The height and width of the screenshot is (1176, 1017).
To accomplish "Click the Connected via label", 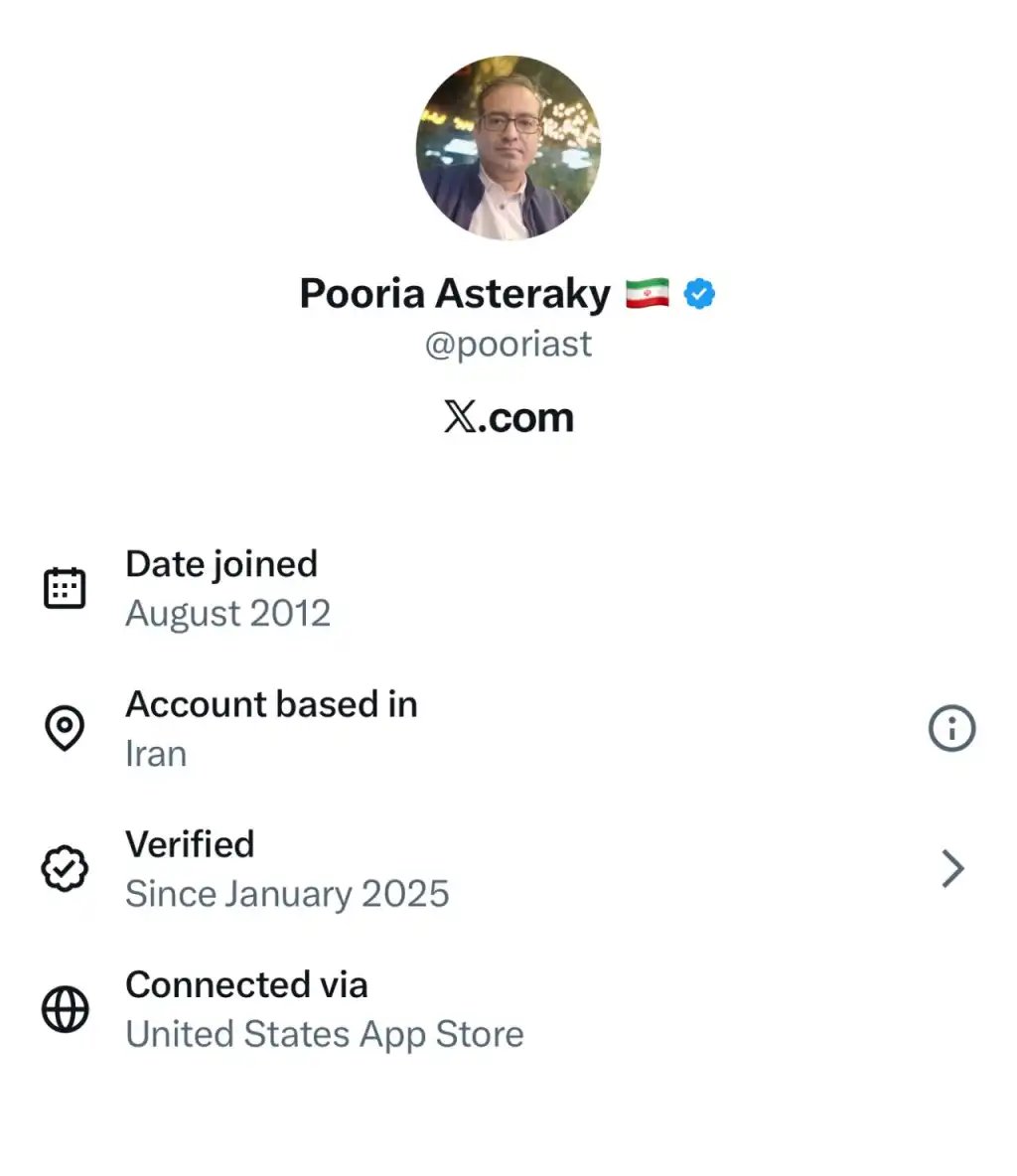I will [246, 984].
